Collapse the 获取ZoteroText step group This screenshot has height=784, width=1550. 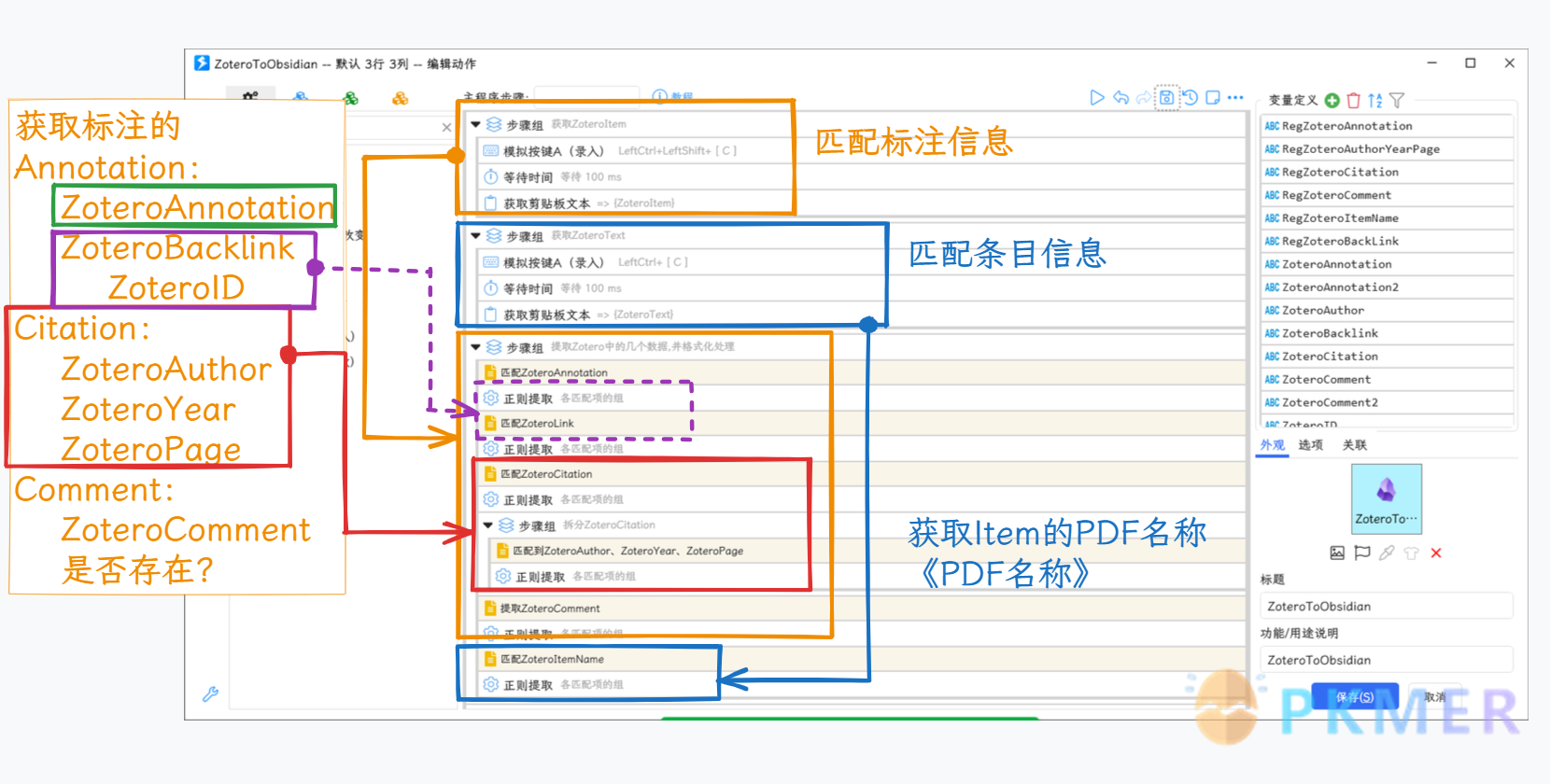coord(475,236)
